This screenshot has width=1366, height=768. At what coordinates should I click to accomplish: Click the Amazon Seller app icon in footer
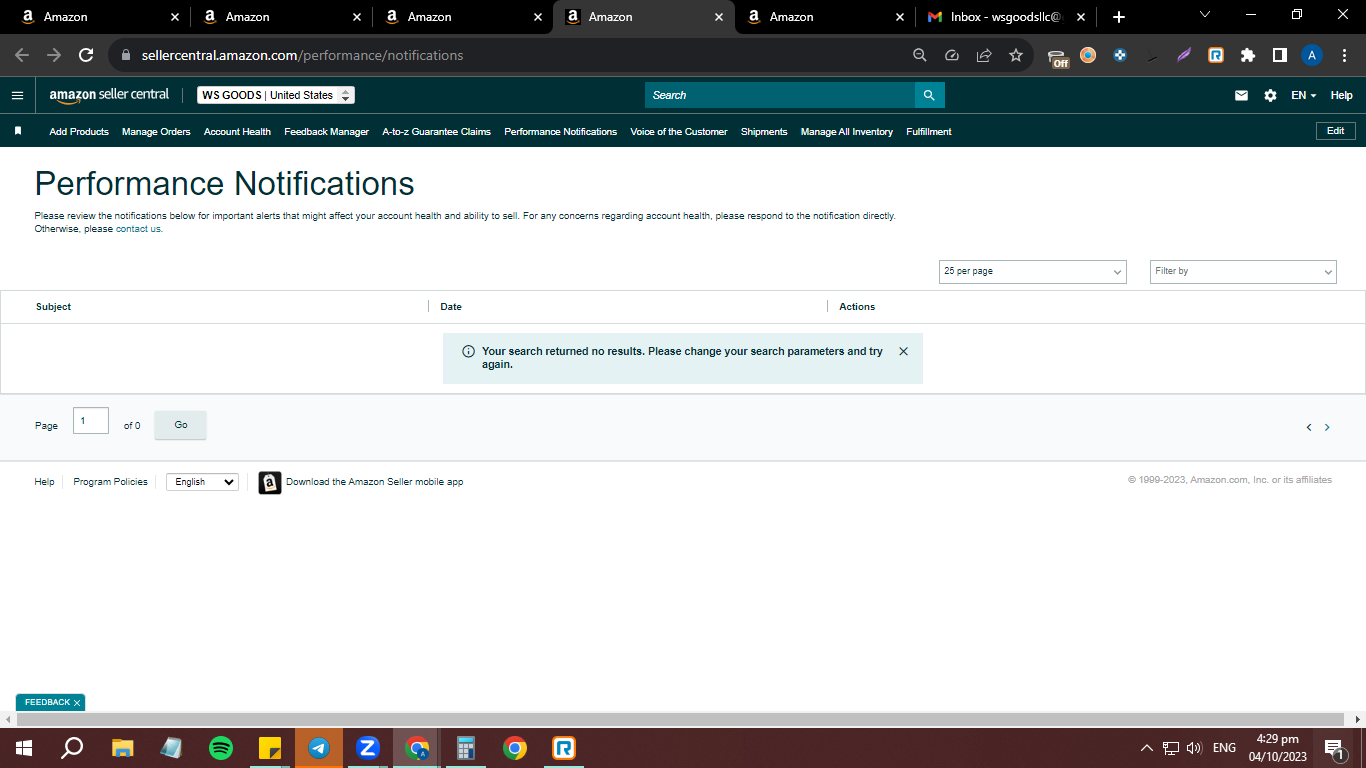(x=270, y=483)
